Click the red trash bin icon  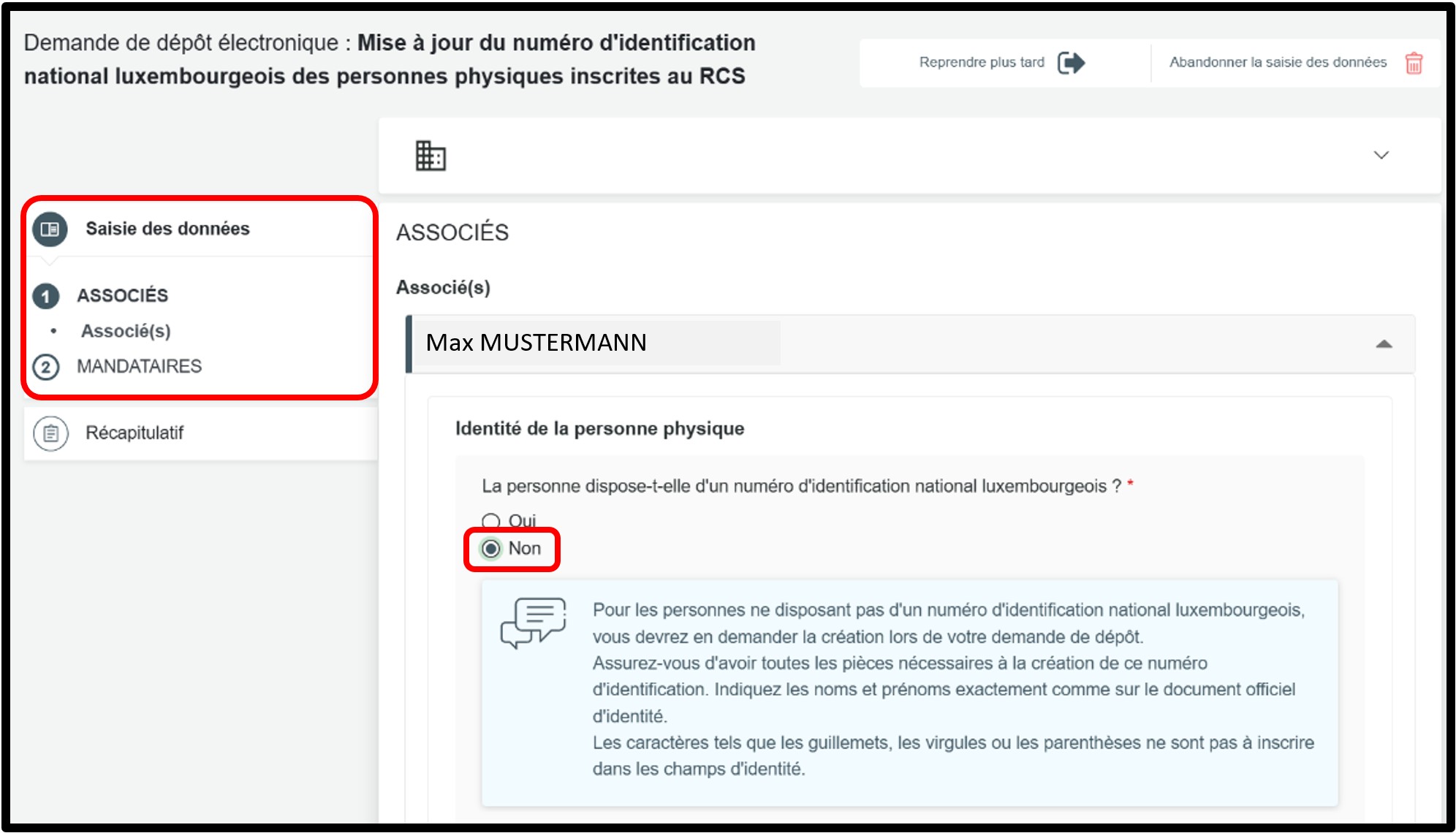(1414, 64)
